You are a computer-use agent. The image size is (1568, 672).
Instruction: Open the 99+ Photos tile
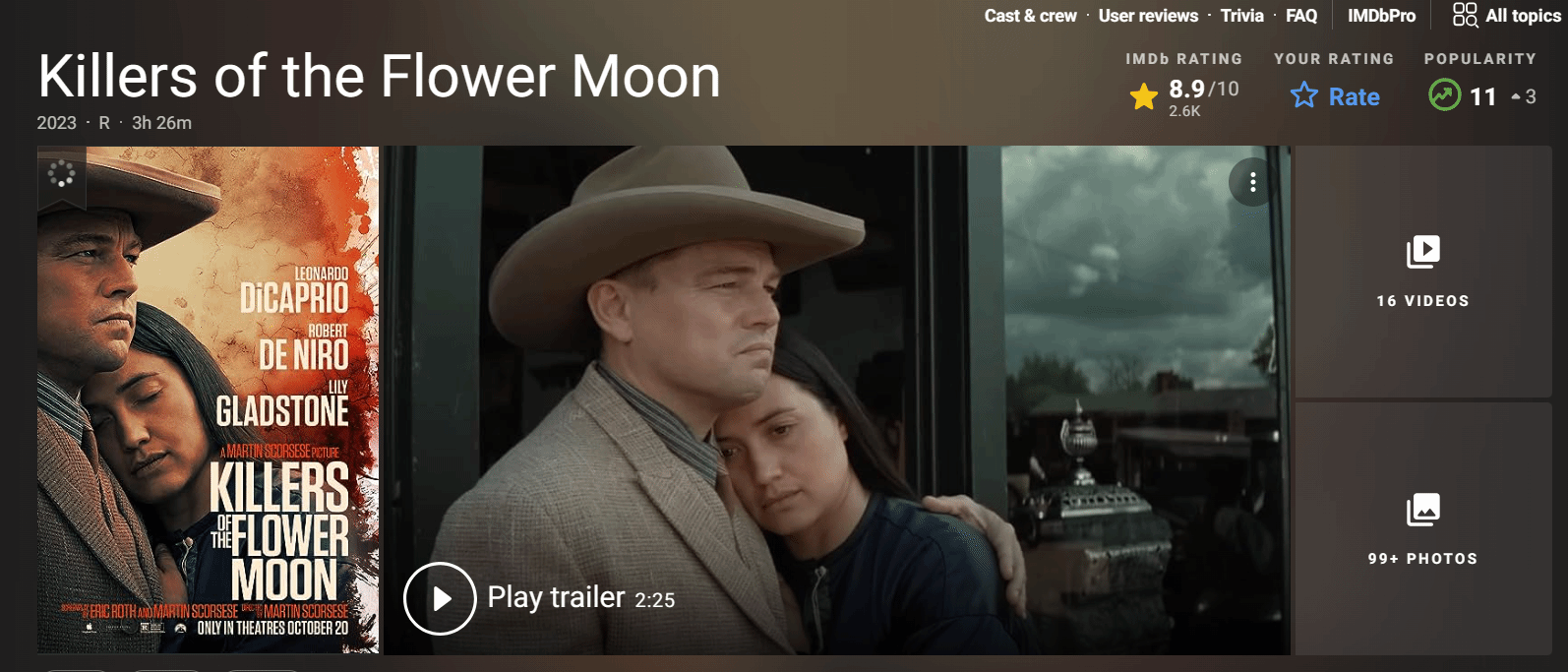(1422, 528)
